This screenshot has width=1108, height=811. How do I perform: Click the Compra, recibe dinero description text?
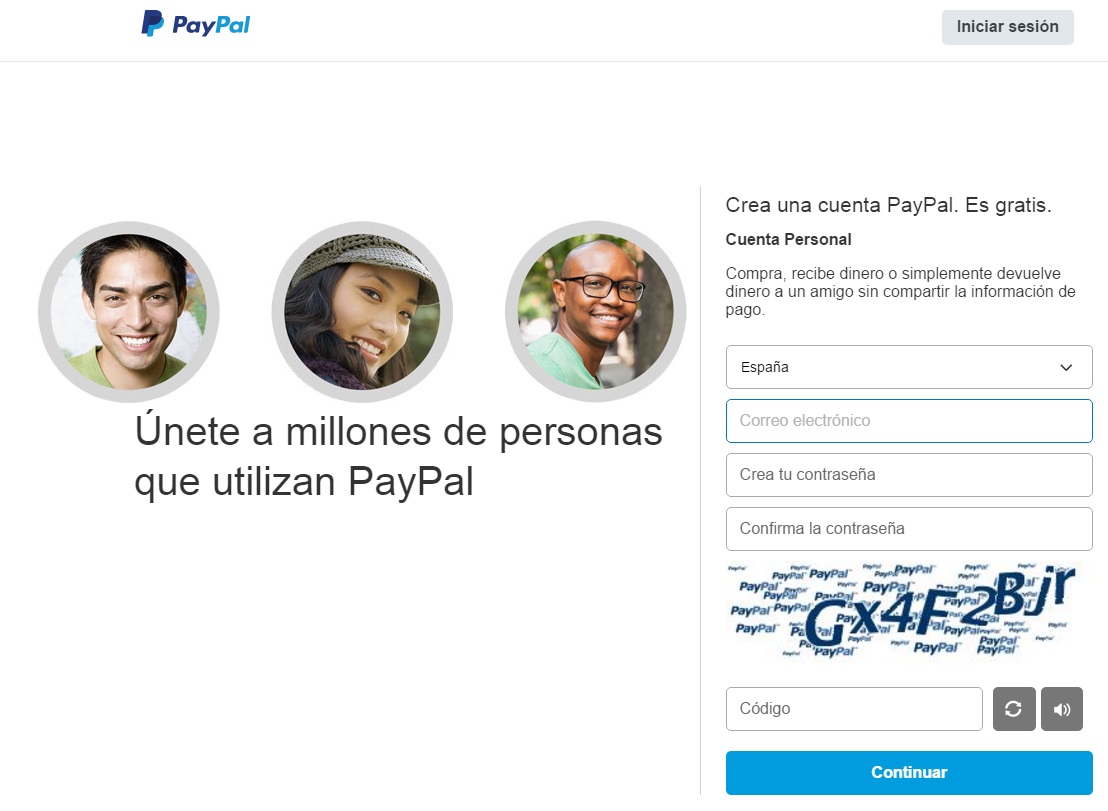tap(900, 291)
